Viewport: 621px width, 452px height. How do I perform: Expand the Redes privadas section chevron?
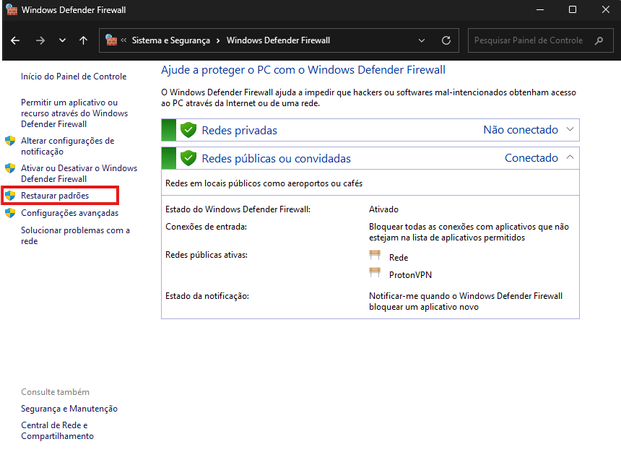tap(570, 130)
